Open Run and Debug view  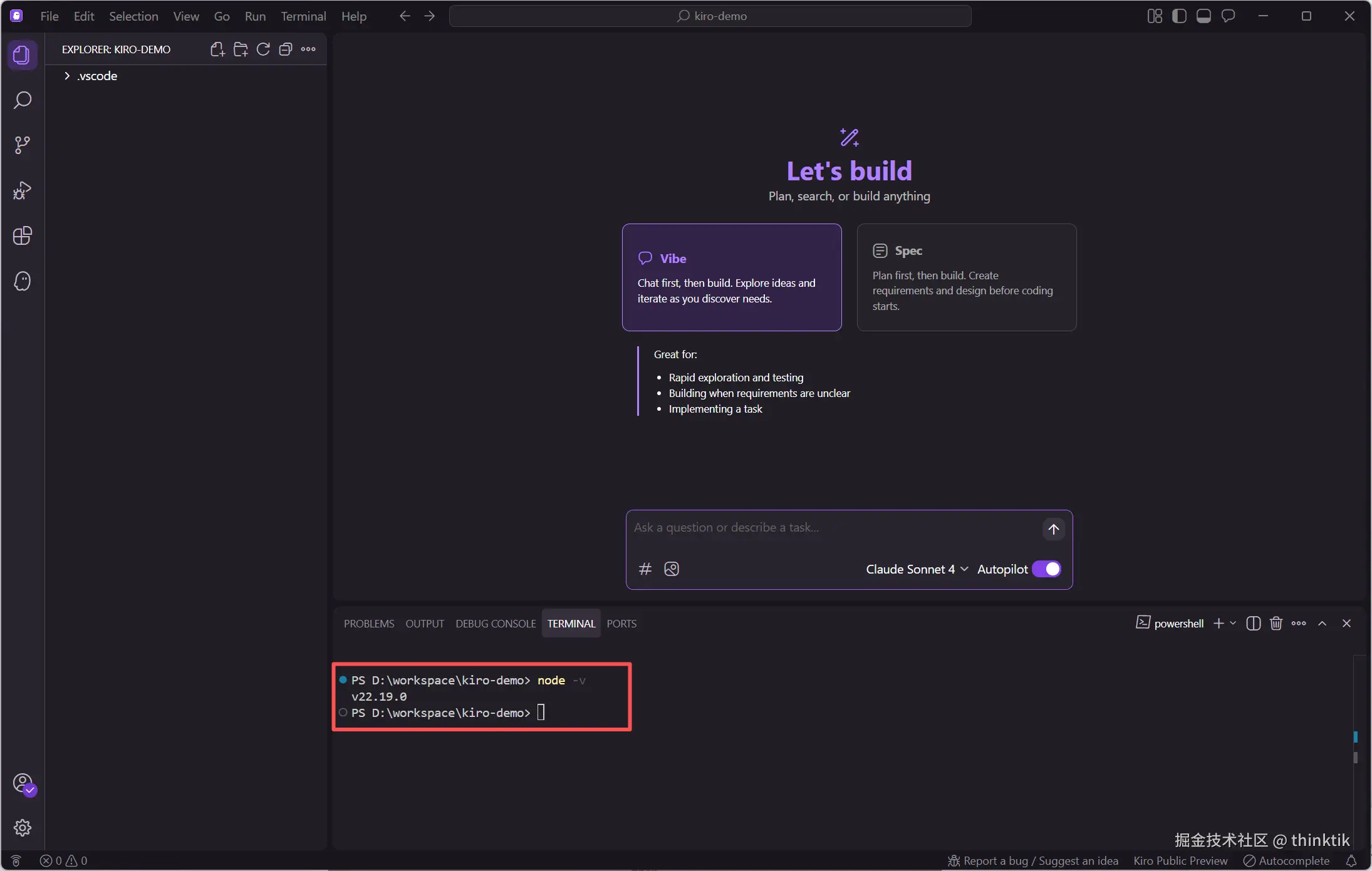pyautogui.click(x=23, y=190)
